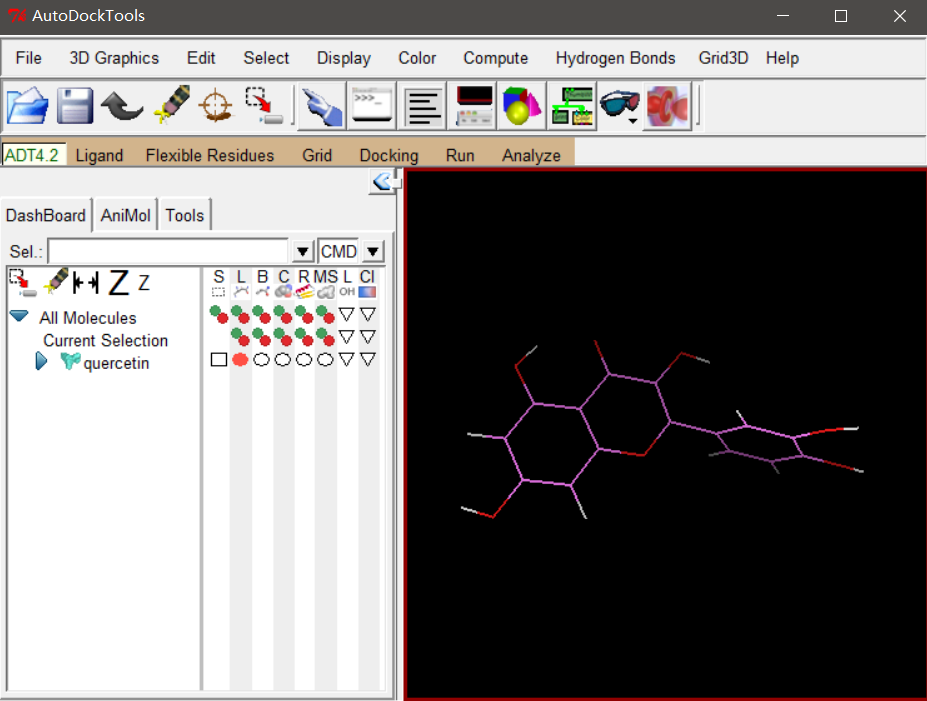Click the red molecular surface icon

point(668,106)
